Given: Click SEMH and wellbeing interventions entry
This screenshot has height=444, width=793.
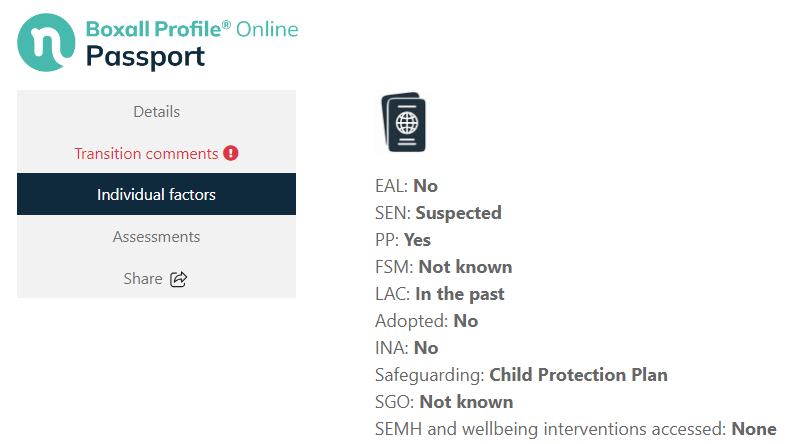Looking at the screenshot, I should (x=576, y=429).
